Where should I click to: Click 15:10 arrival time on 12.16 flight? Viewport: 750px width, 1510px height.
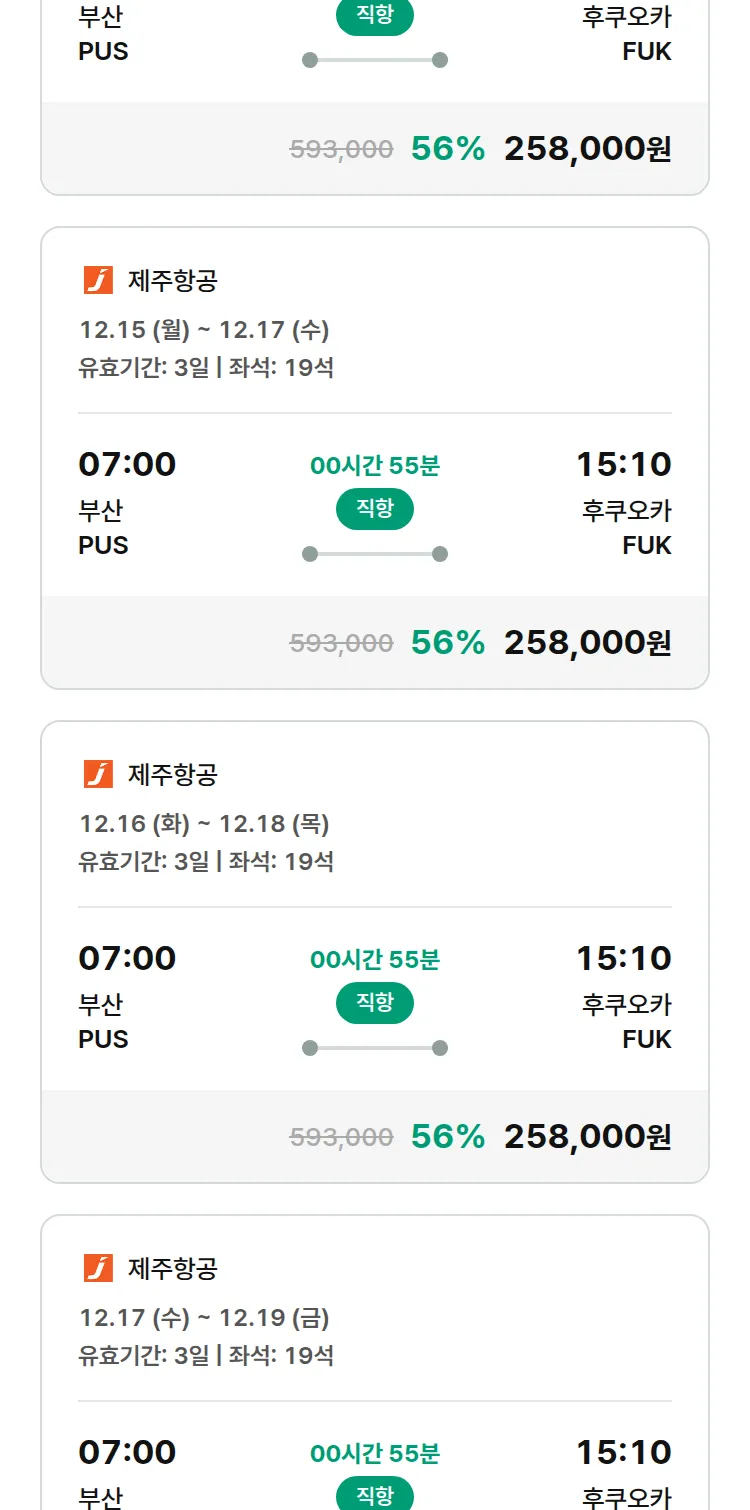point(623,958)
